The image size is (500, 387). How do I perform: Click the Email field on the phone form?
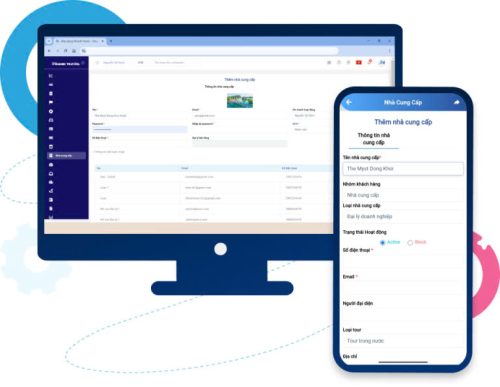[x=403, y=288]
